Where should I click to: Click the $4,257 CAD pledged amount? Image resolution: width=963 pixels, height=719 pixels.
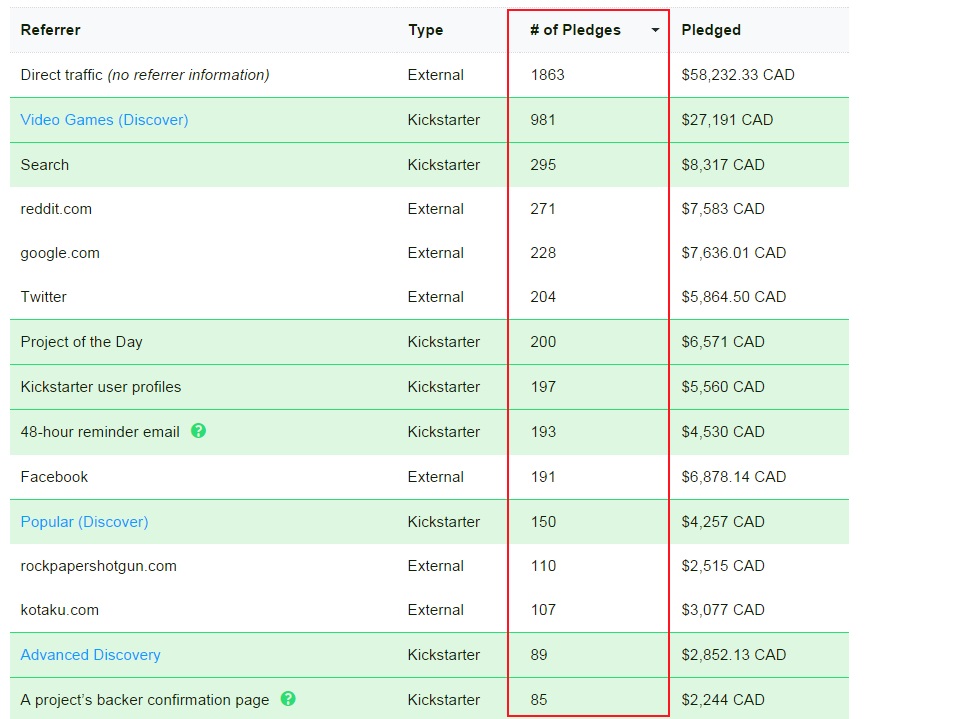click(x=723, y=522)
